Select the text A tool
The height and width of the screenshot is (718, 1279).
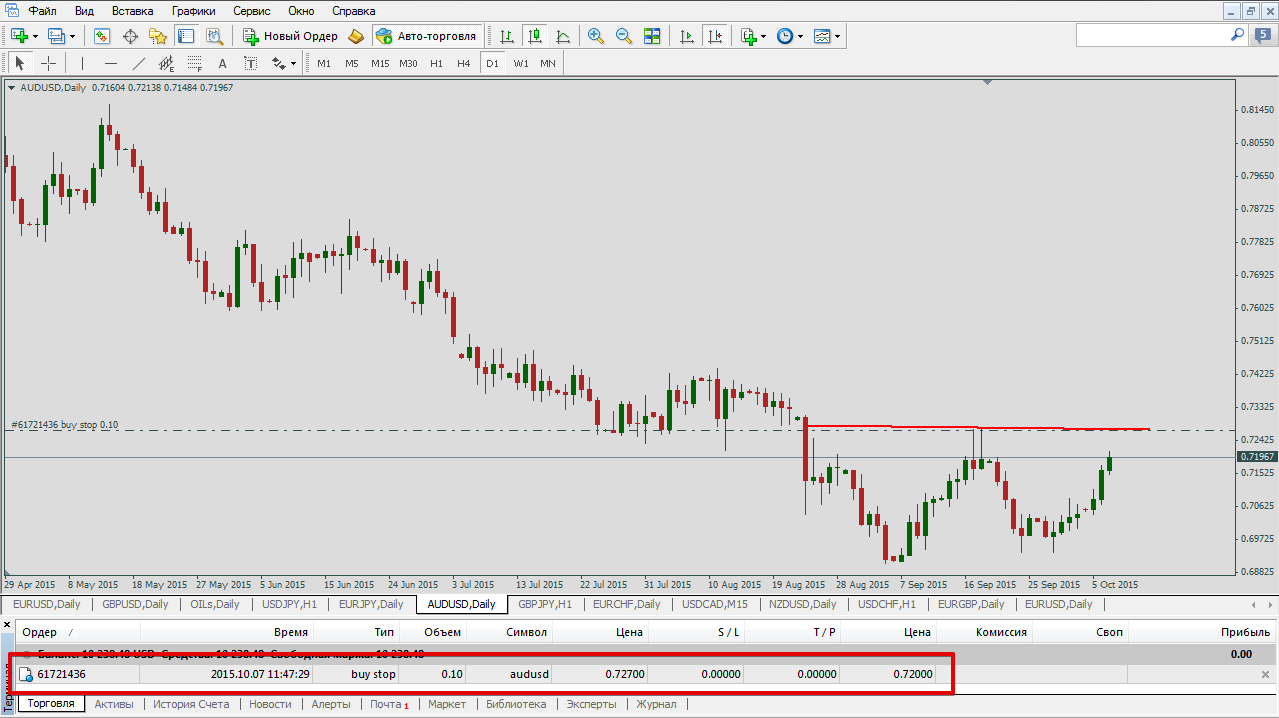point(222,63)
